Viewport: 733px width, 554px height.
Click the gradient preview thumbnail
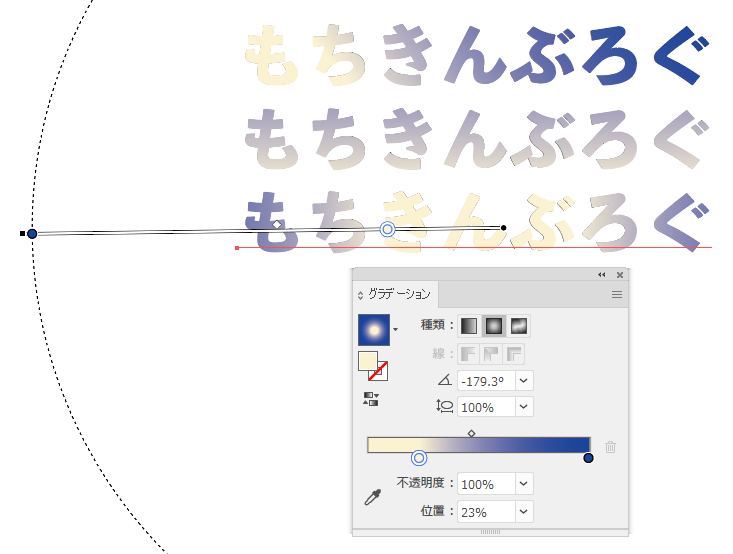pos(374,330)
